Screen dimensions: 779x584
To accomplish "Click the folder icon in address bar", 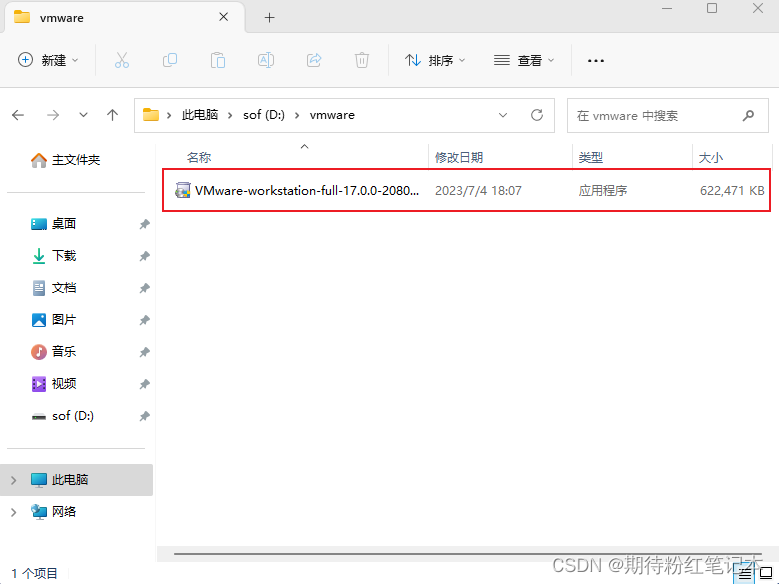I will click(x=151, y=115).
